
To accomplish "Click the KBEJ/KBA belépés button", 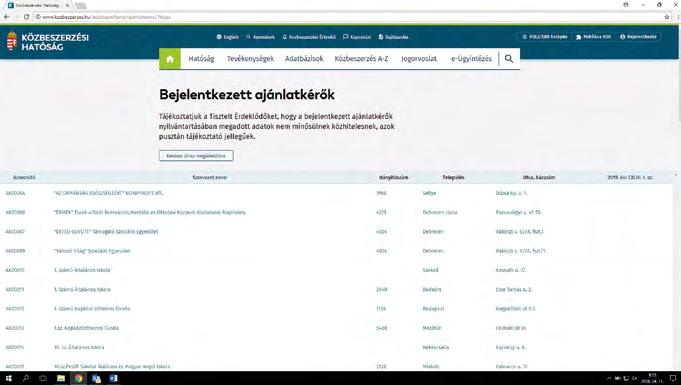I will (x=545, y=37).
